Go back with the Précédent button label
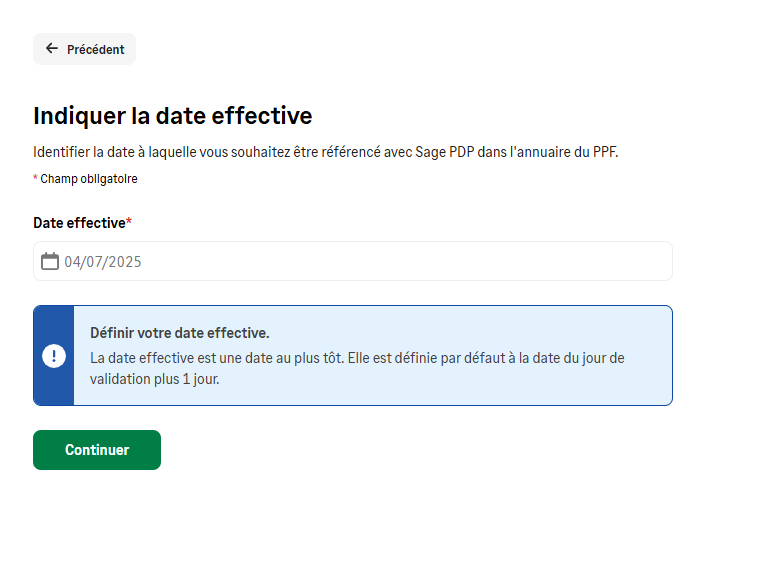Screen dimensions: 767x588 [95, 49]
